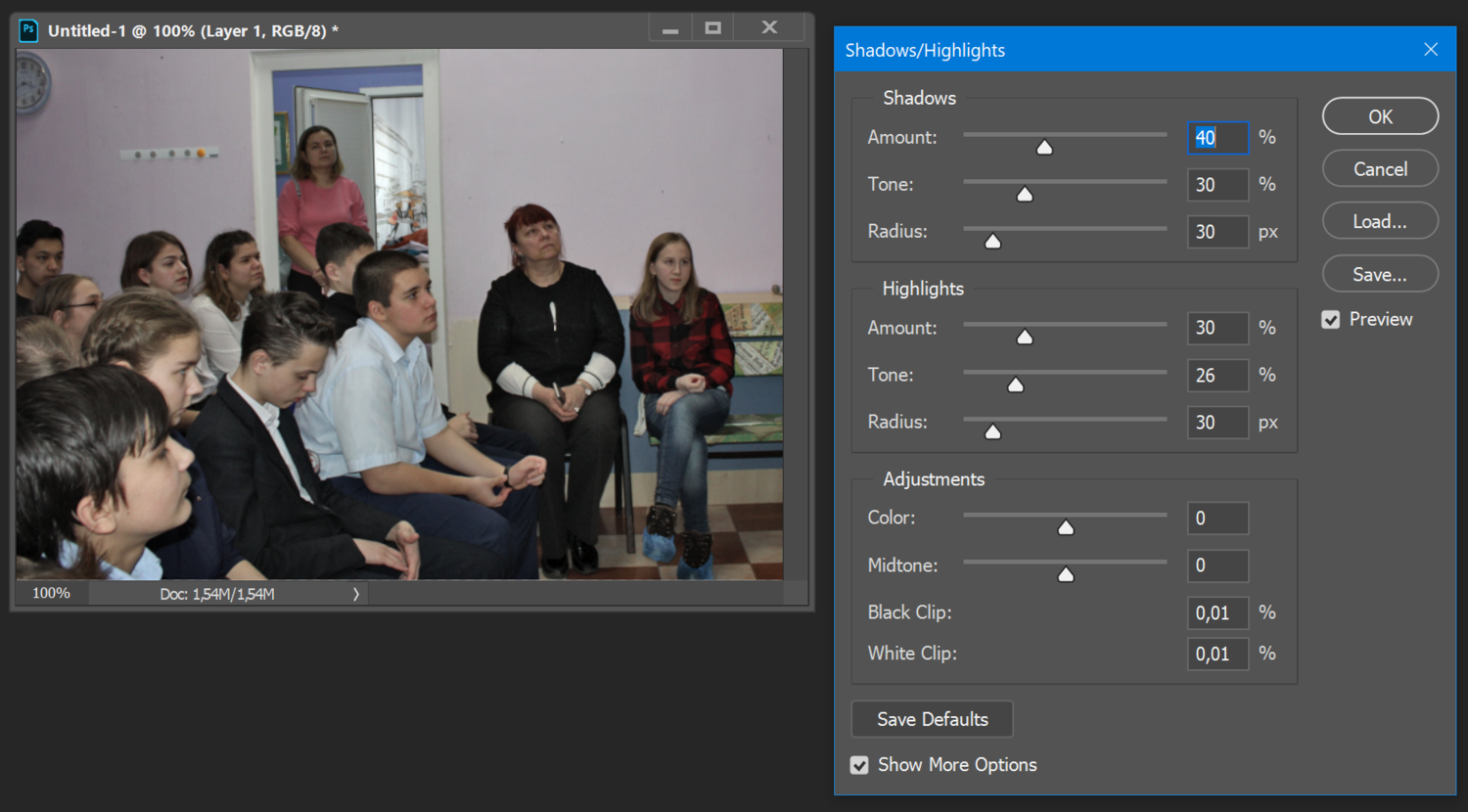Close the Shadows/Highlights dialog with X icon
Image resolution: width=1468 pixels, height=812 pixels.
point(1430,50)
